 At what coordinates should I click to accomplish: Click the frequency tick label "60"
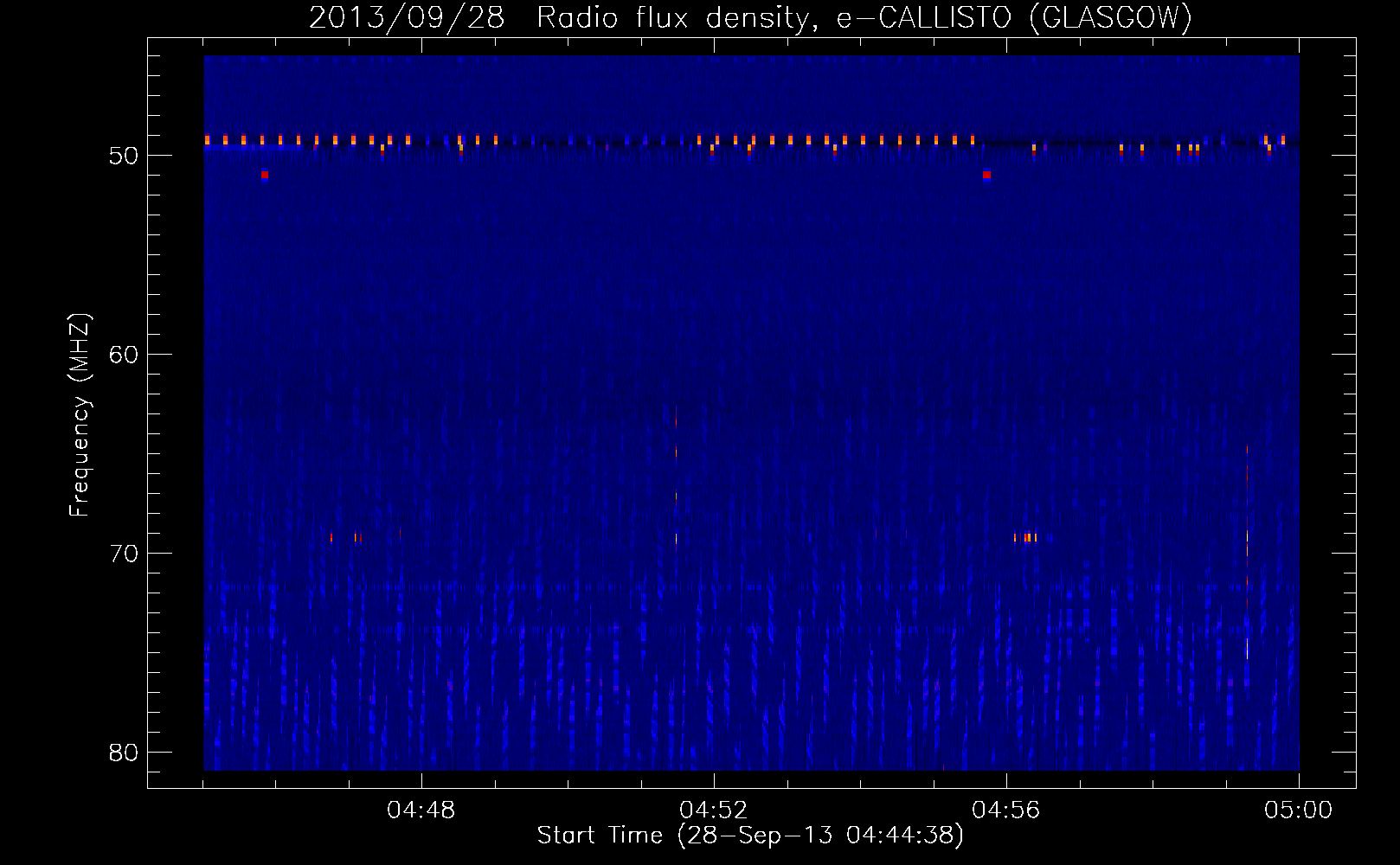124,355
